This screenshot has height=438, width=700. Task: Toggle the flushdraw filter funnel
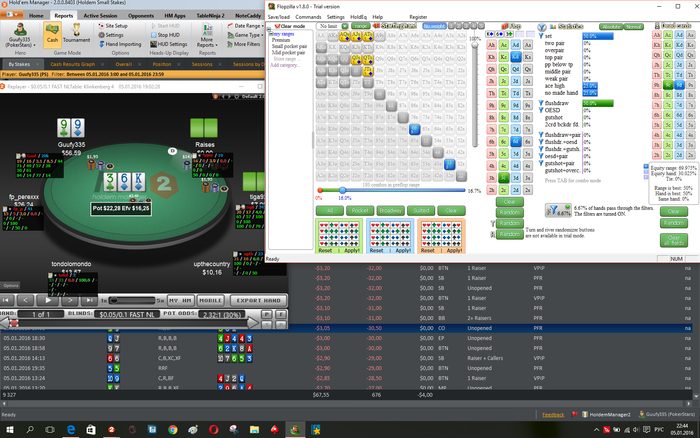541,103
